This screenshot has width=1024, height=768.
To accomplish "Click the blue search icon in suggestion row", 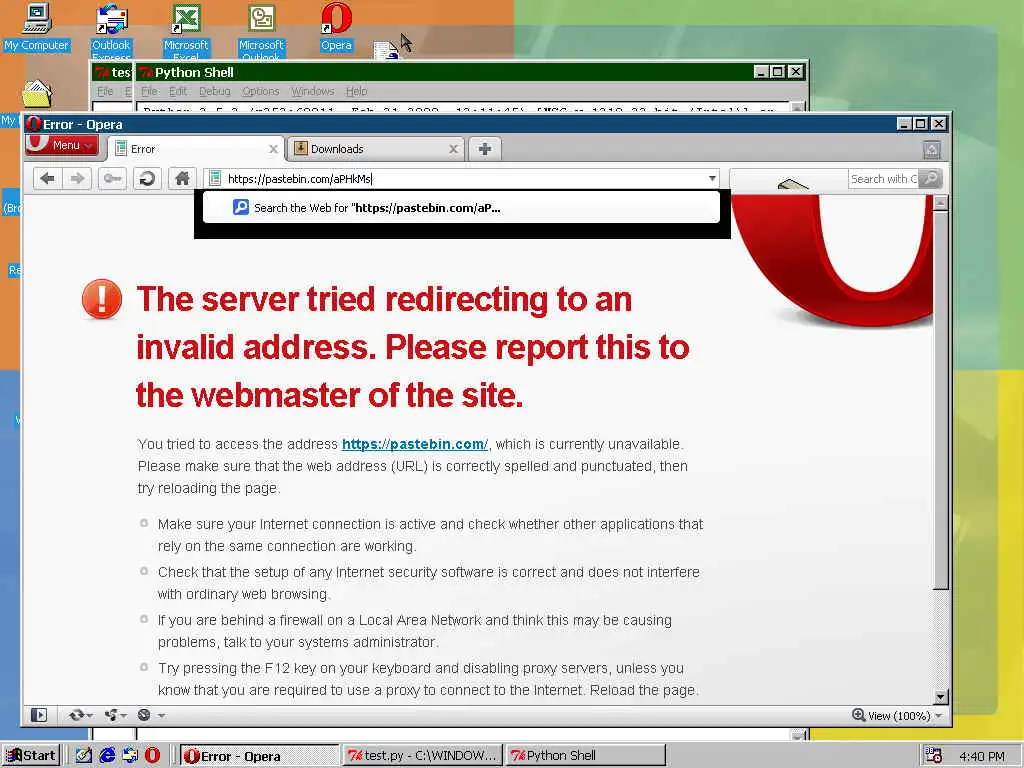I will [241, 207].
